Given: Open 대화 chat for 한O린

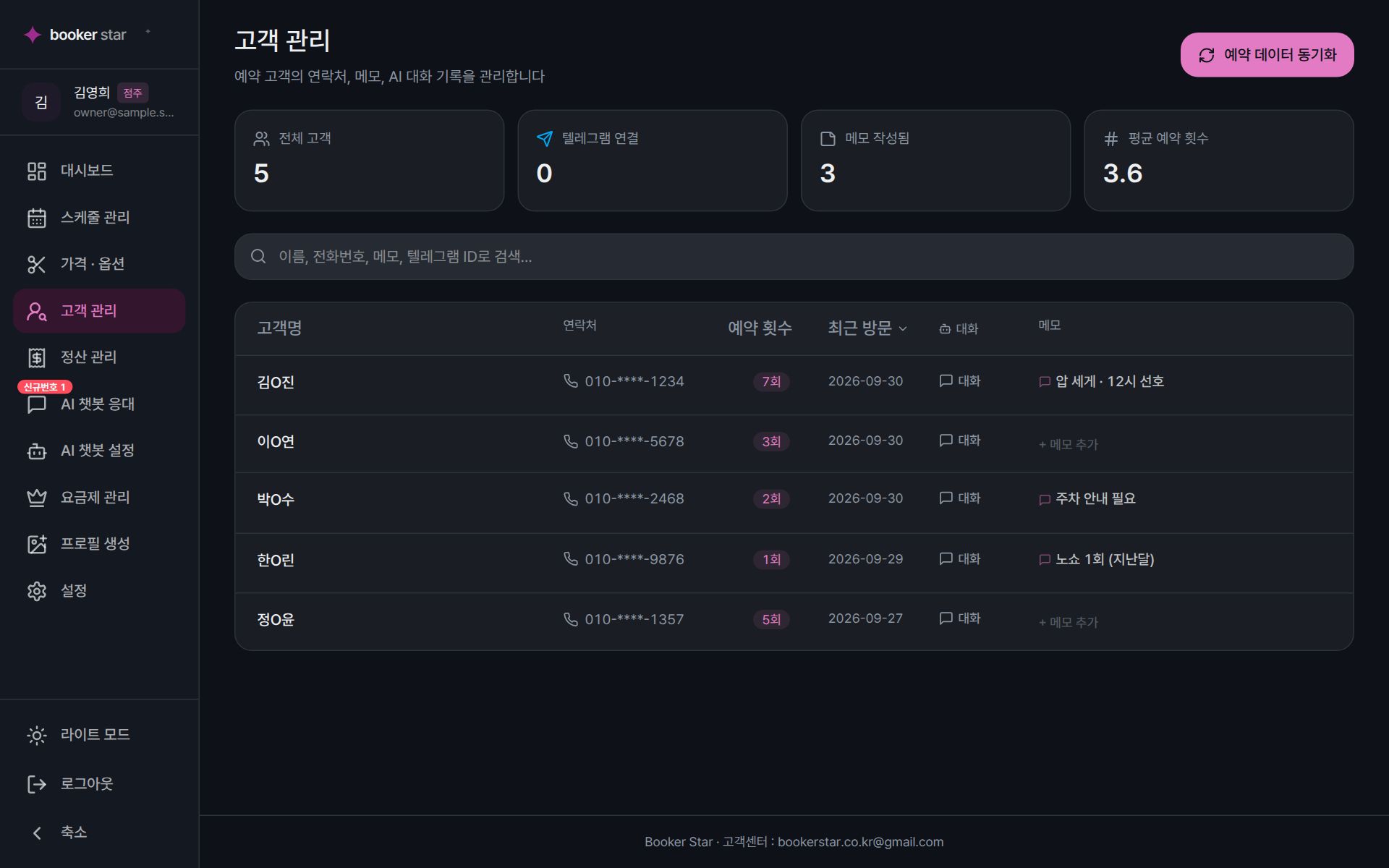Looking at the screenshot, I should coord(960,559).
